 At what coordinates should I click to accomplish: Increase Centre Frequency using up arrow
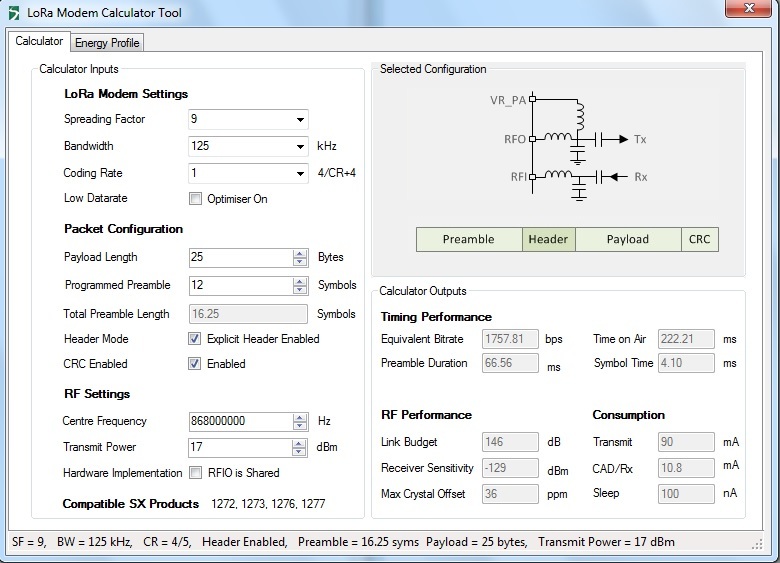coord(300,417)
